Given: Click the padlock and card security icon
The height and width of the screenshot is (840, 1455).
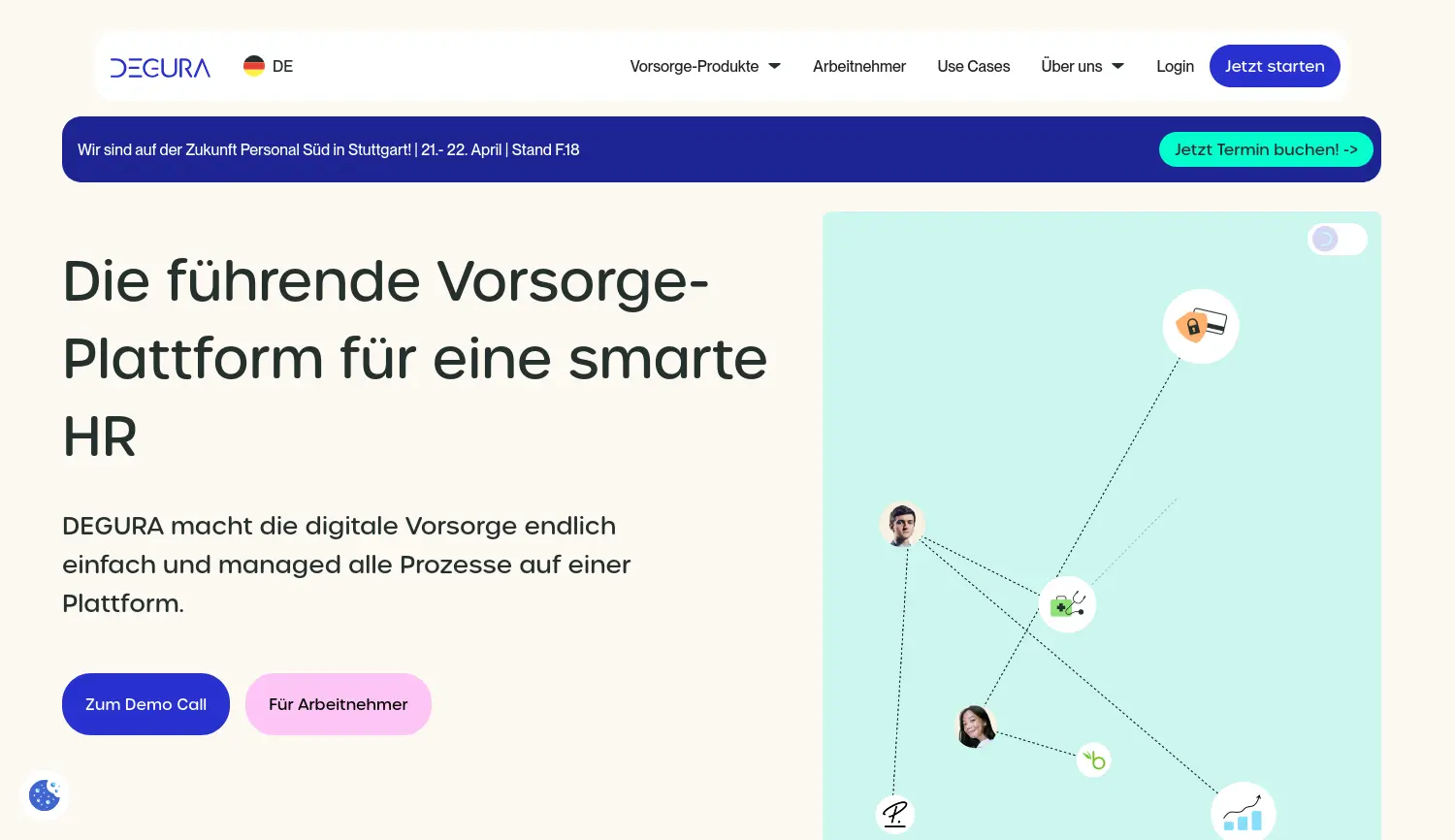Looking at the screenshot, I should click(1201, 326).
